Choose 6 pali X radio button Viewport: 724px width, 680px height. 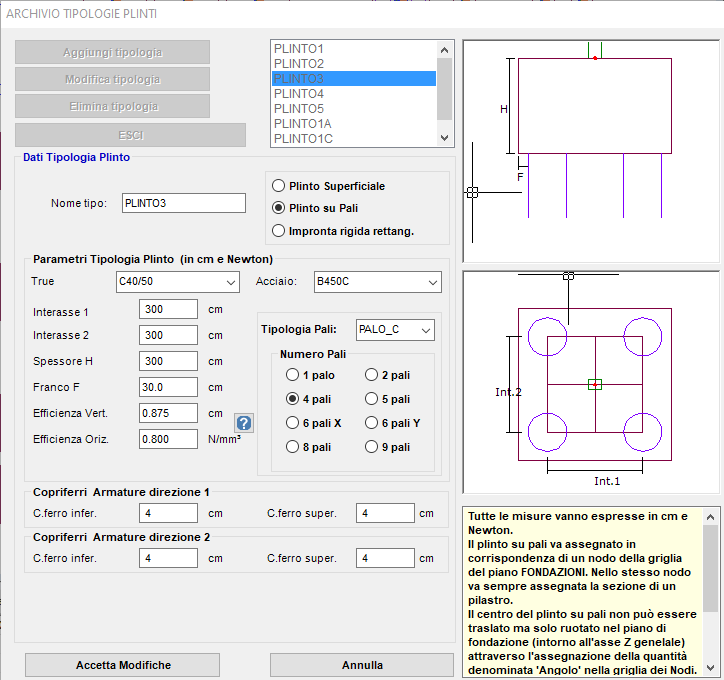[314, 423]
